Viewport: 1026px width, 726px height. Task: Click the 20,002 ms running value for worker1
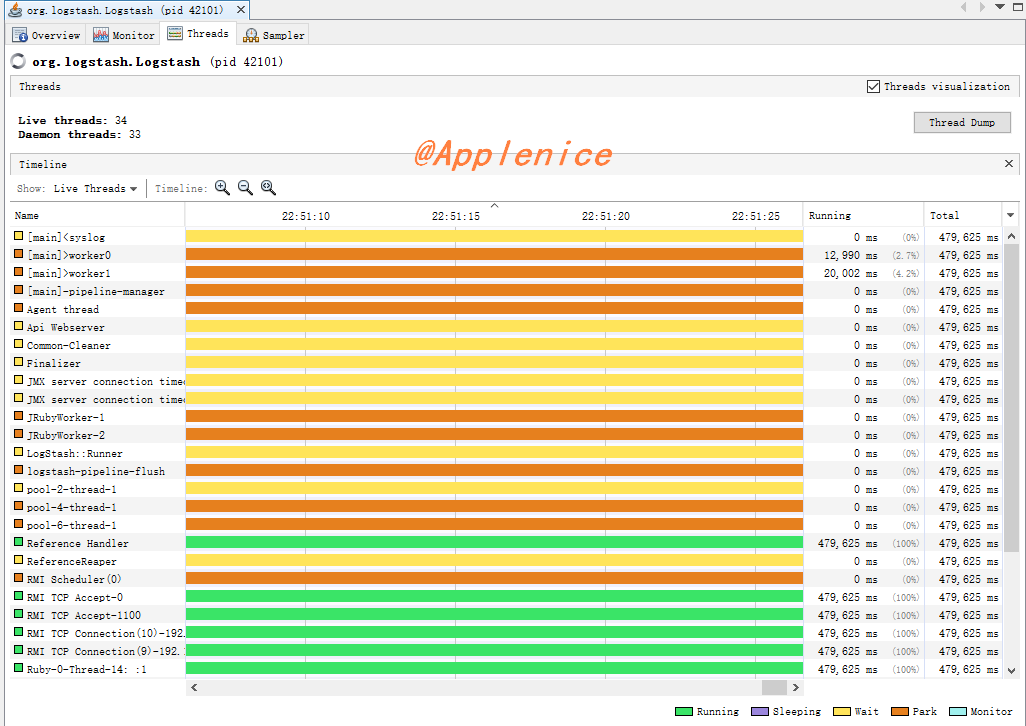point(851,273)
